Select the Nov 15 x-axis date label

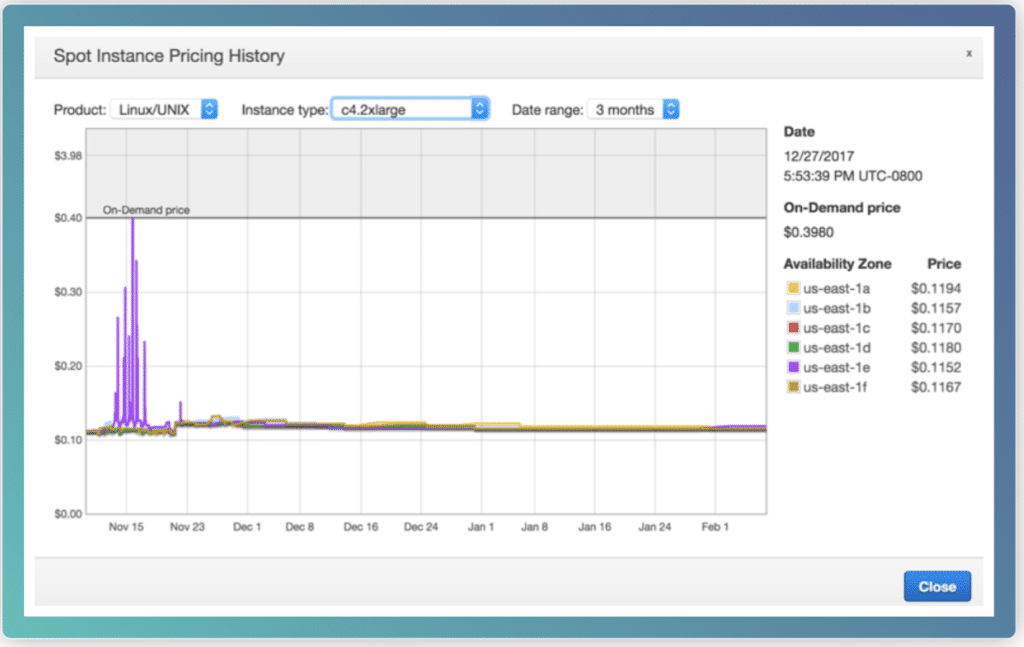pyautogui.click(x=126, y=526)
